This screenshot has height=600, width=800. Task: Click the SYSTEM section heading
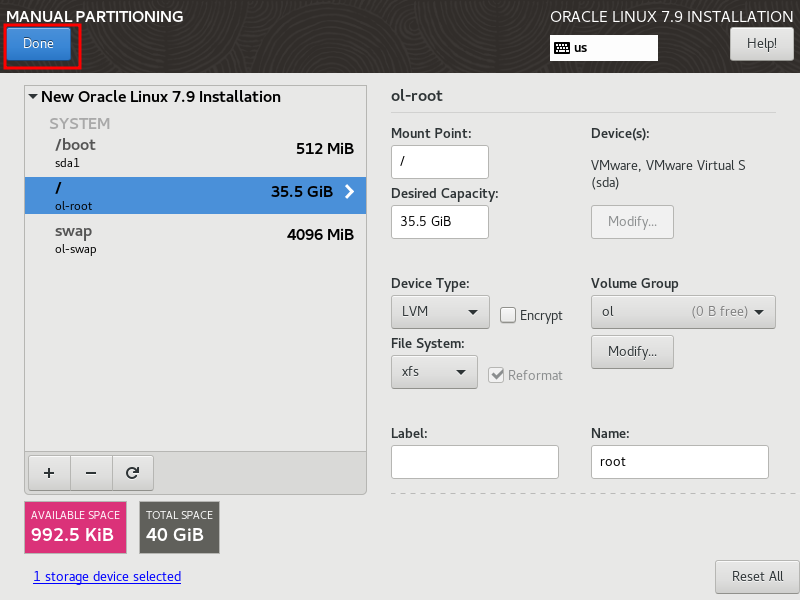[x=80, y=123]
